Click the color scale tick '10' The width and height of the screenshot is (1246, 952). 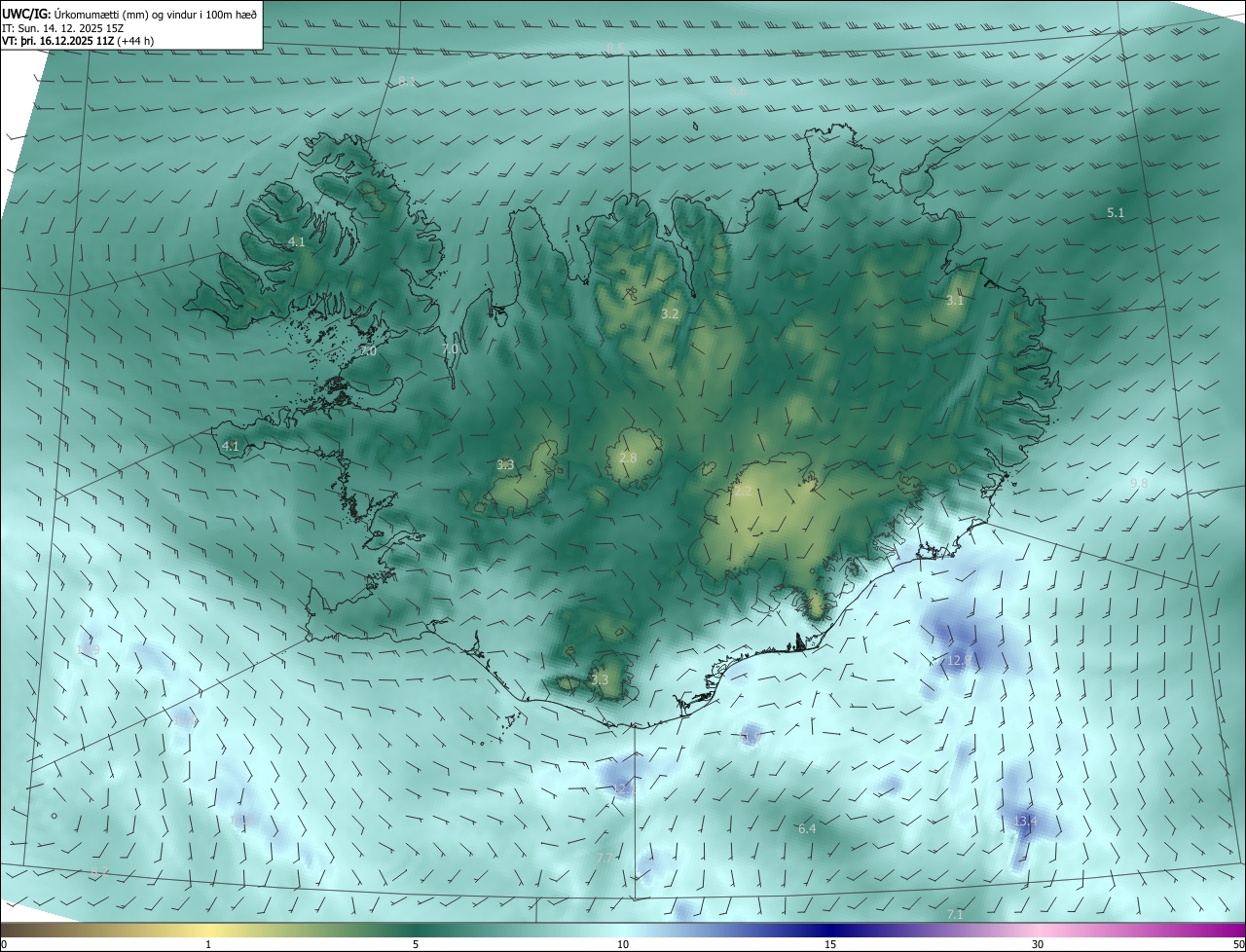623,945
